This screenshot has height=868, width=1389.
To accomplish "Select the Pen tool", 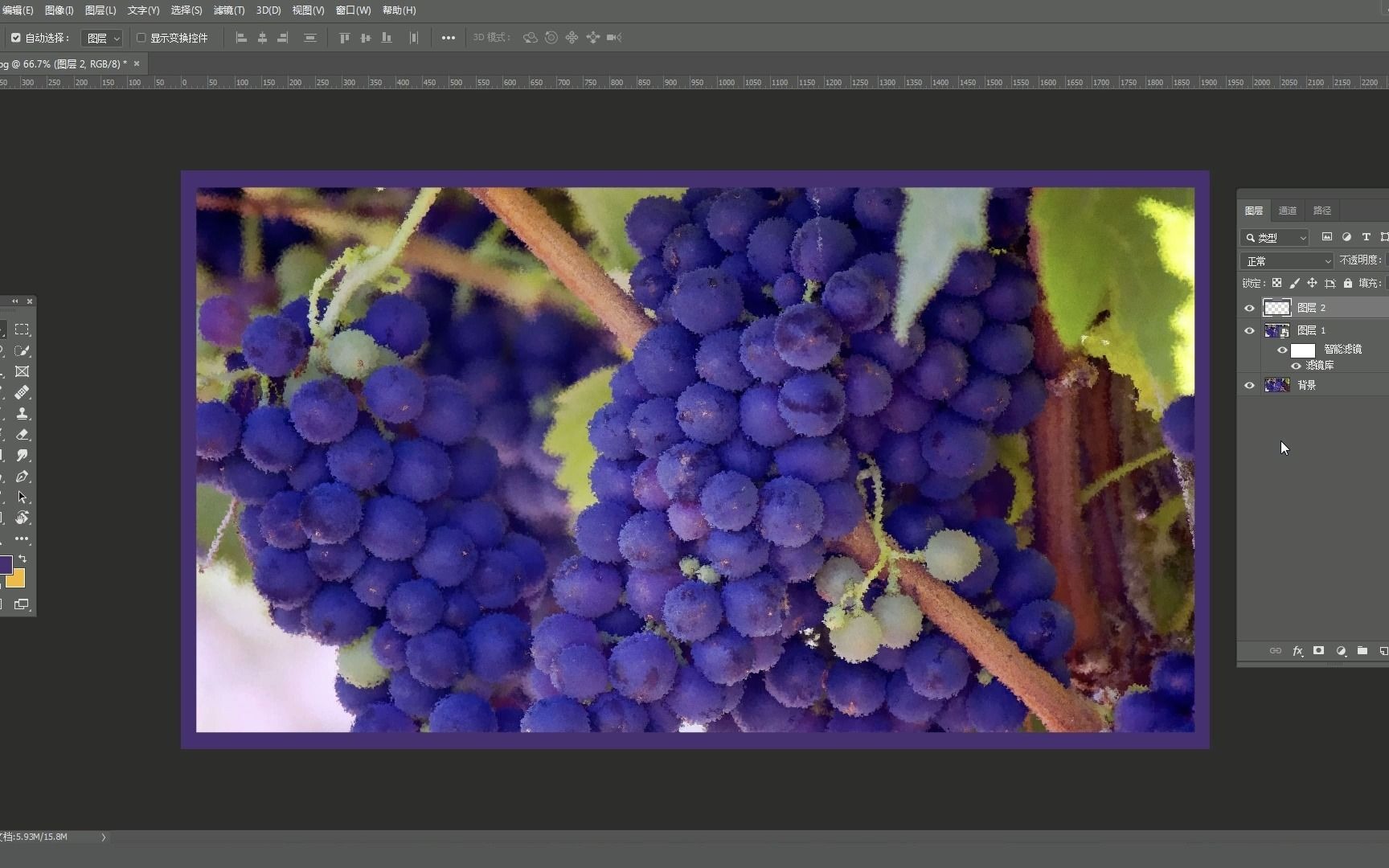I will click(x=22, y=476).
